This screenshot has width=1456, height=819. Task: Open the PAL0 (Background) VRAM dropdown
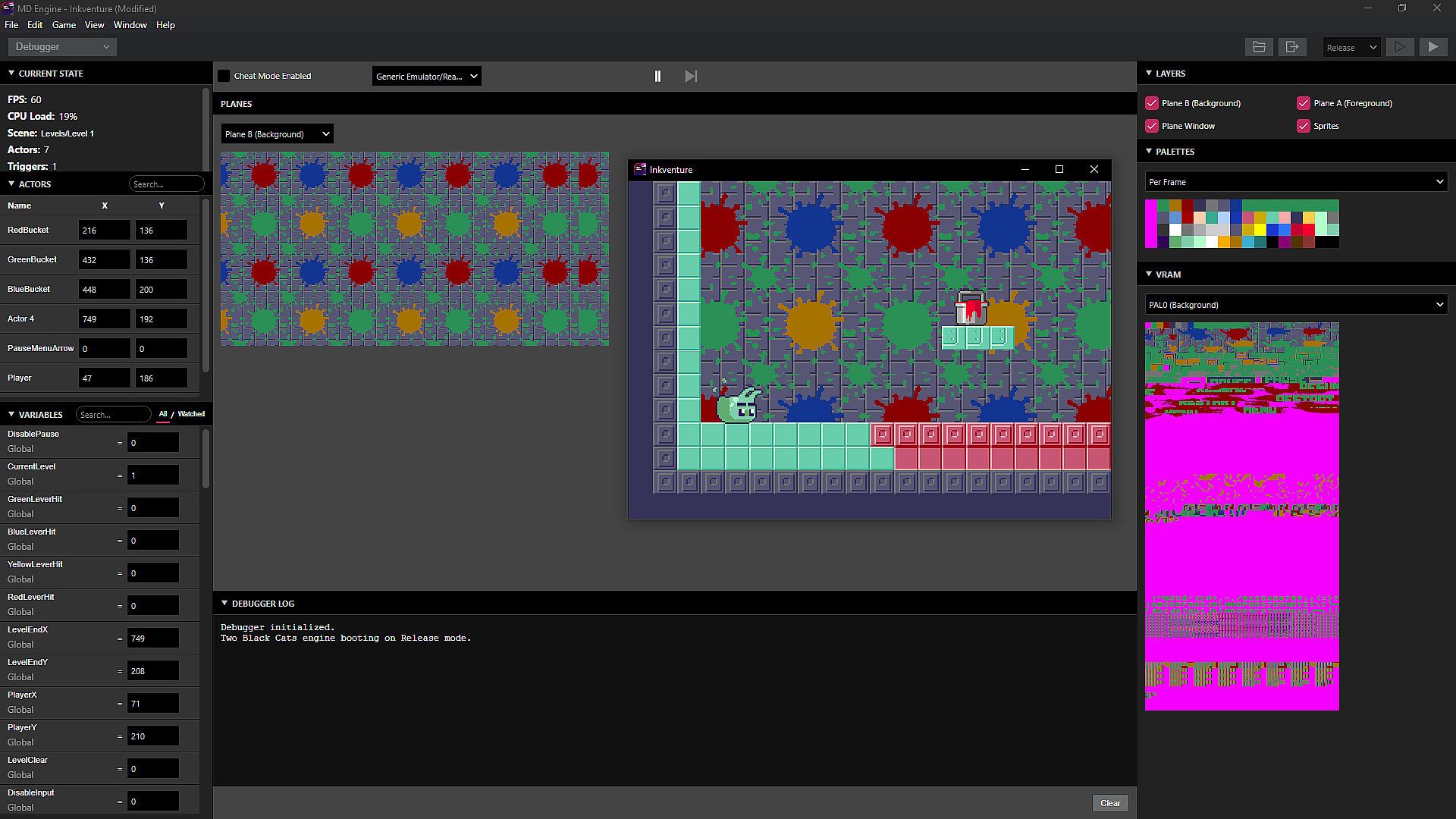(x=1295, y=305)
